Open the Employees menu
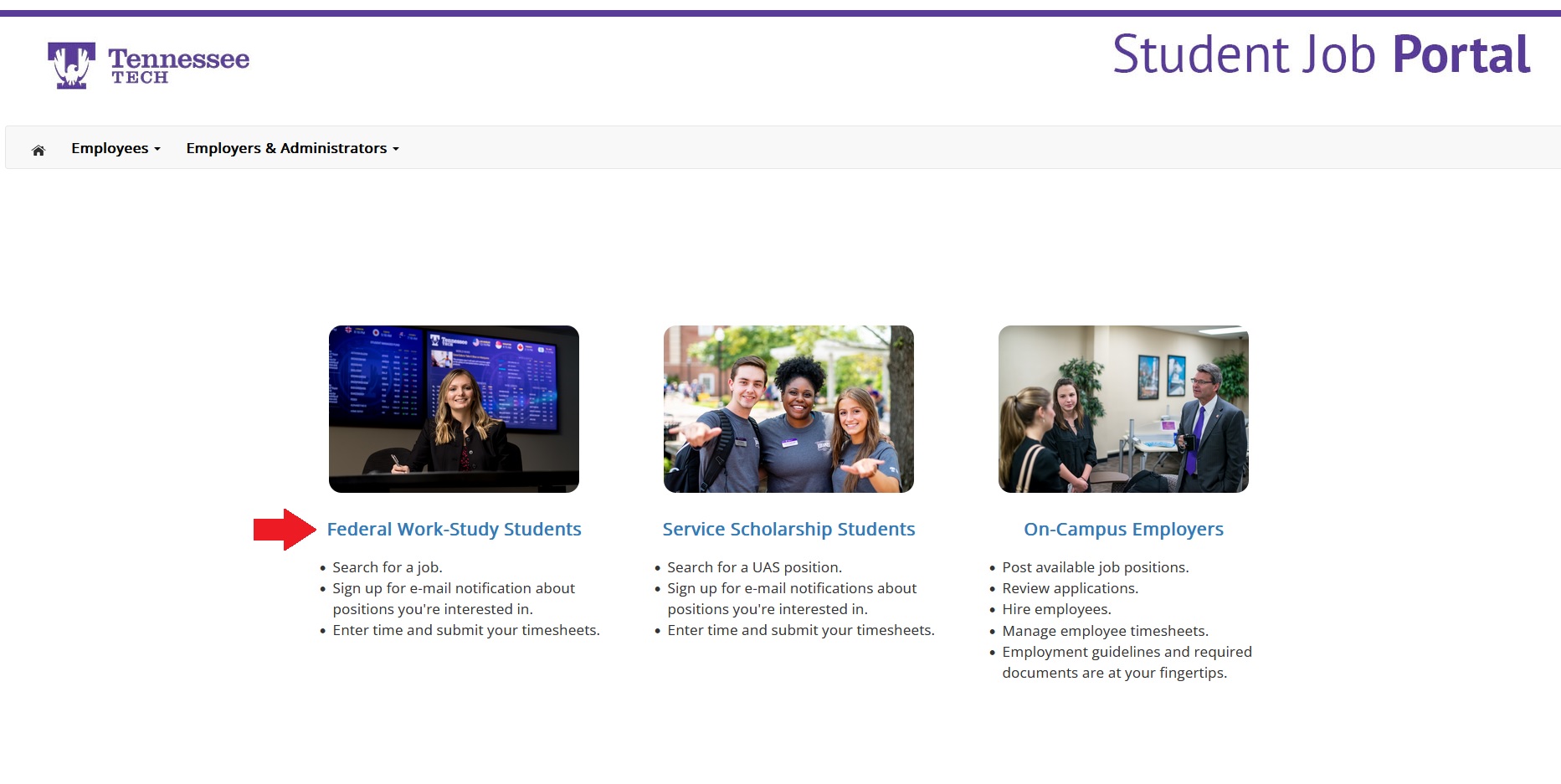This screenshot has width=1561, height=784. 110,148
